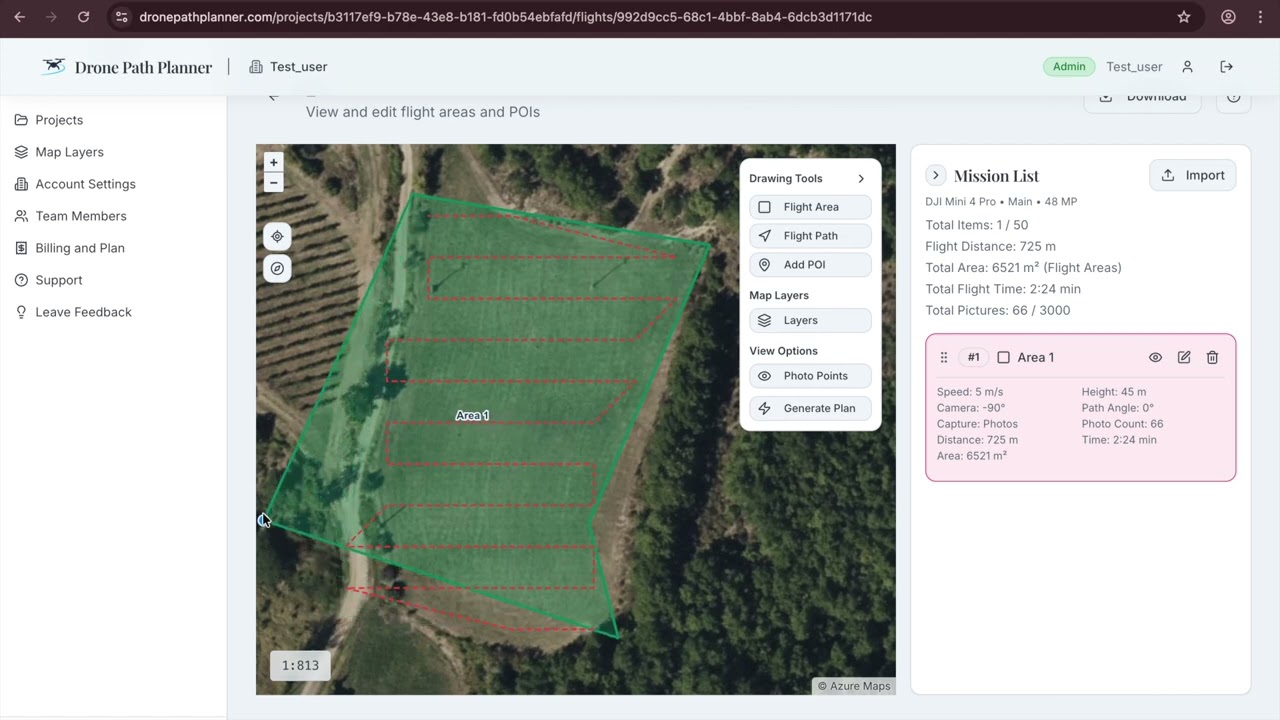1280x720 pixels.
Task: Tick the Area 1 checkbox
Action: pyautogui.click(x=1003, y=357)
